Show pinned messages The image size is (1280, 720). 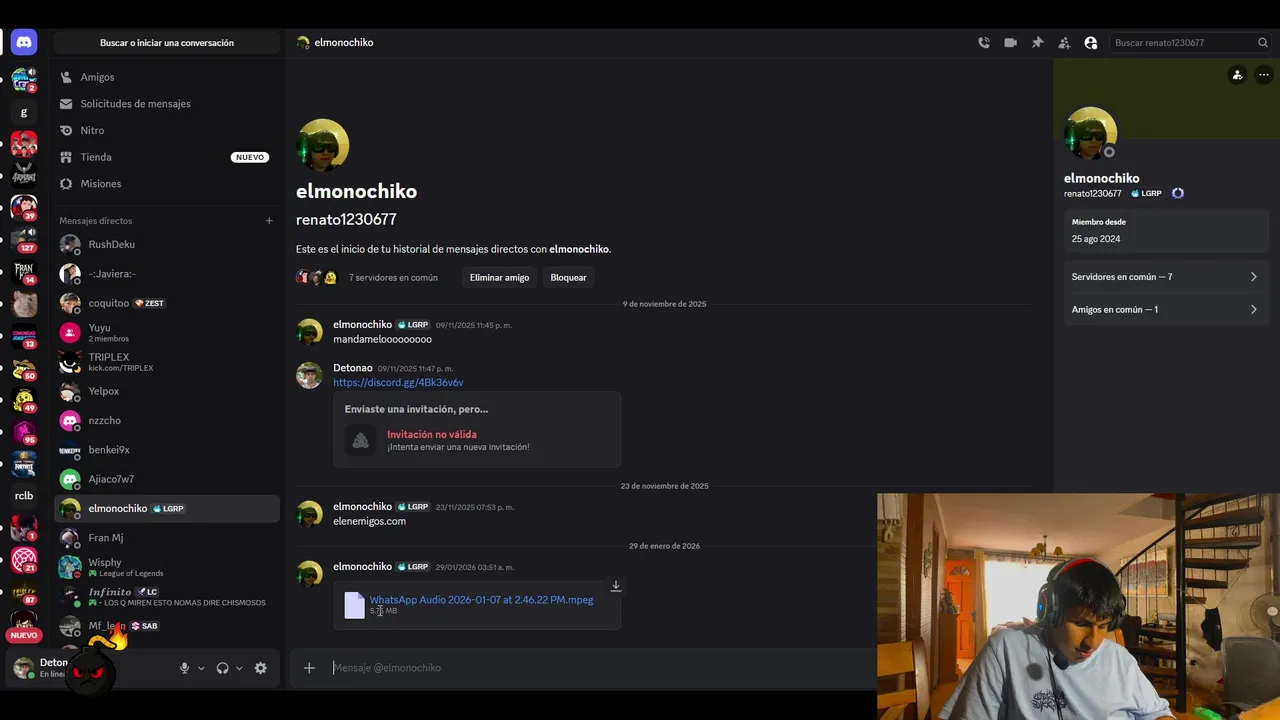tap(1037, 43)
